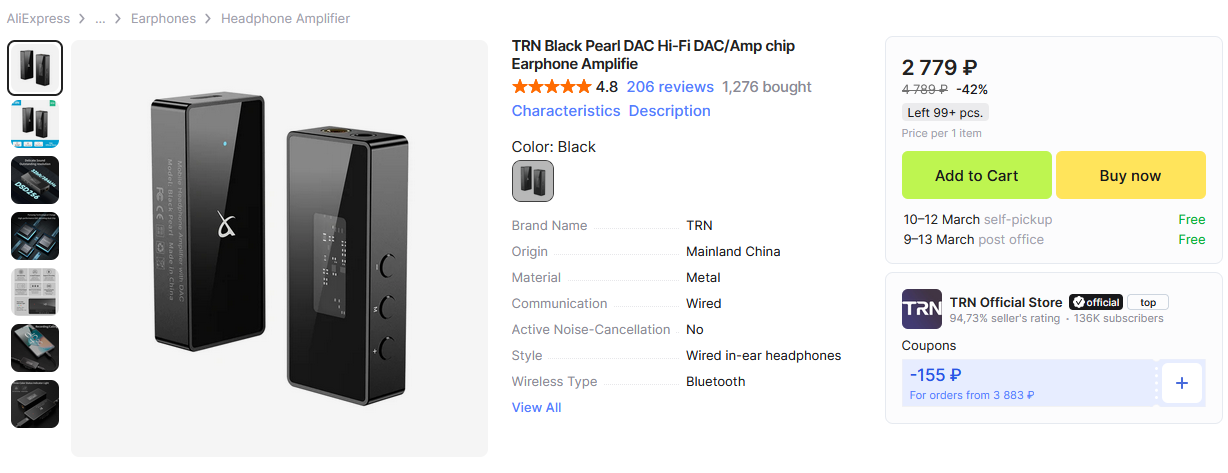This screenshot has height=473, width=1228.
Task: Click the official verified badge
Action: coord(1095,302)
